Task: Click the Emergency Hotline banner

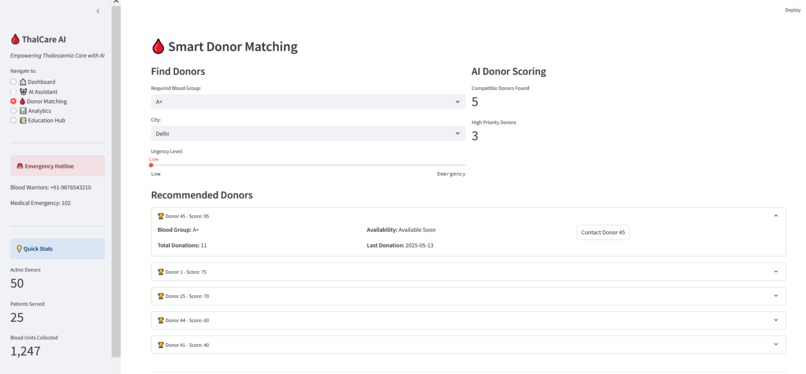Action: [x=58, y=166]
